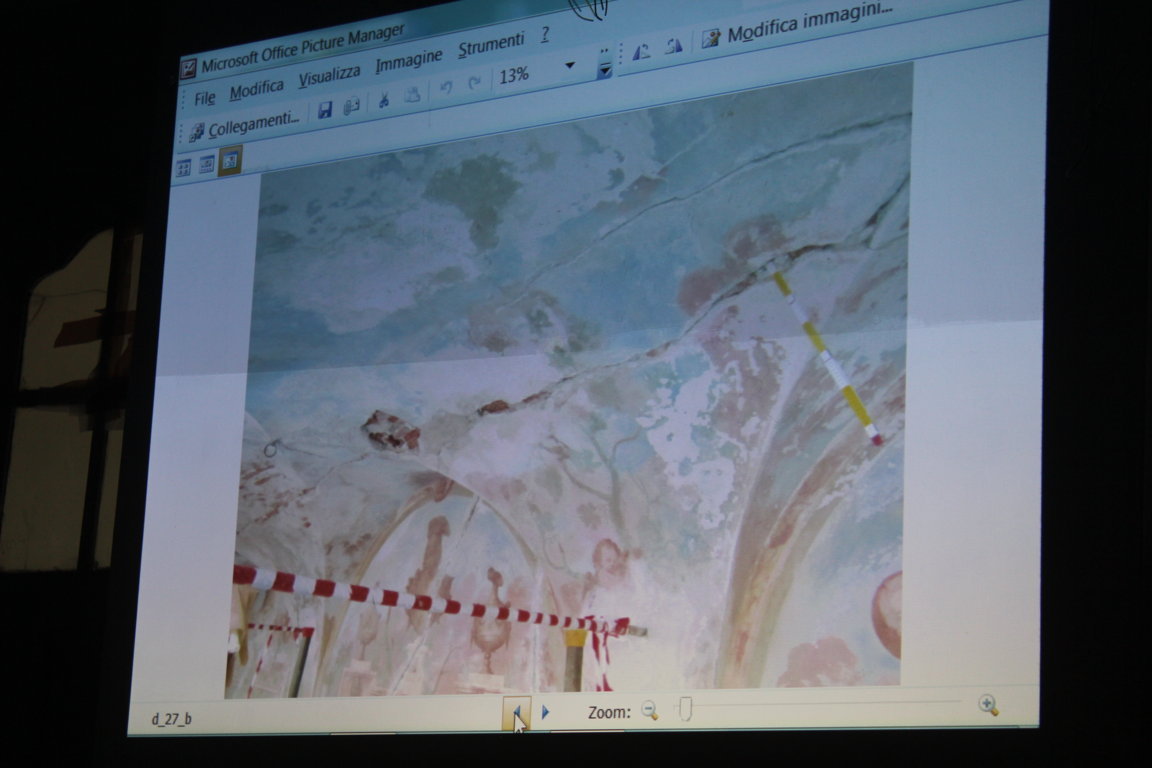The image size is (1152, 768).
Task: Click the zoom out magnifier icon
Action: tap(649, 710)
